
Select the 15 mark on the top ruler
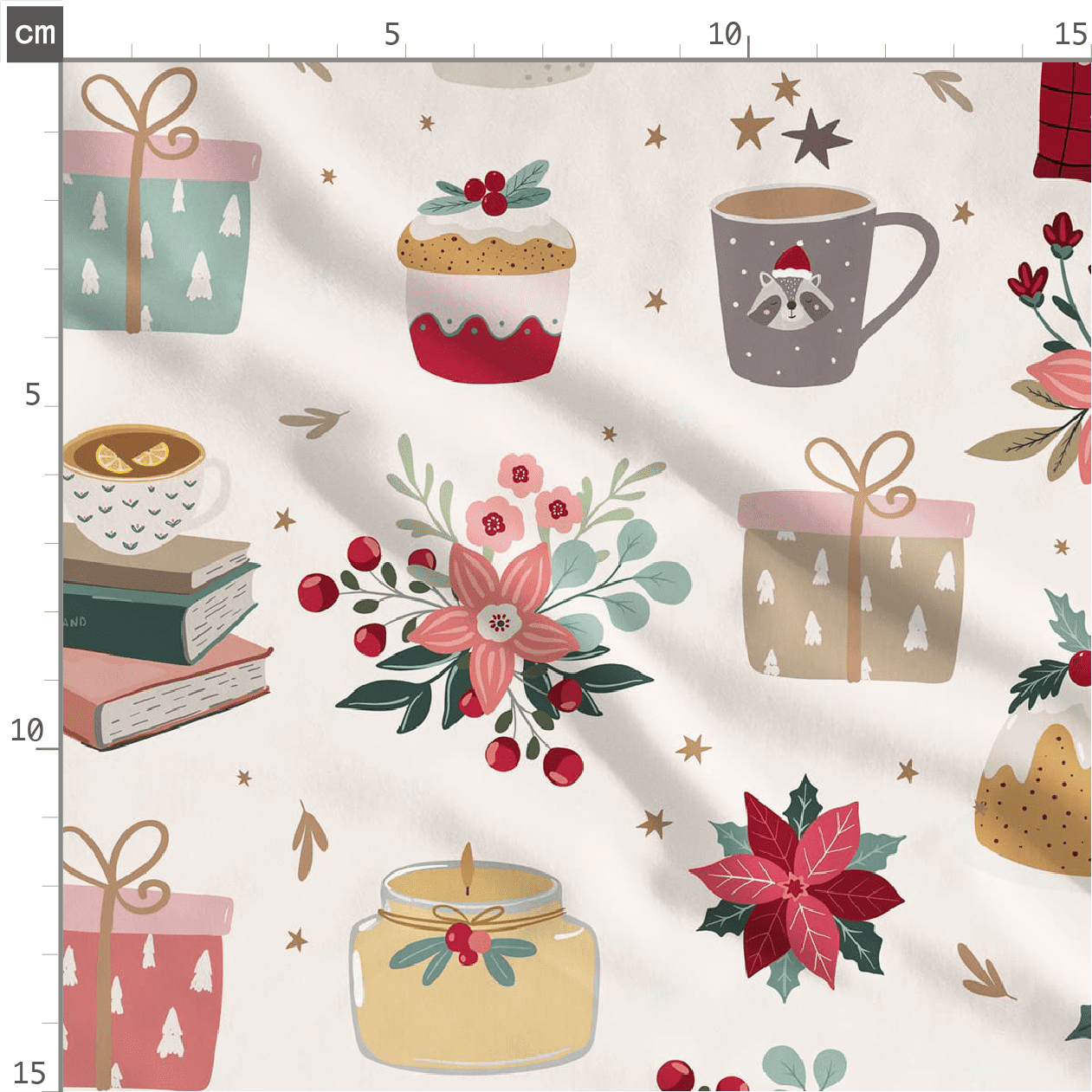pyautogui.click(x=1070, y=34)
